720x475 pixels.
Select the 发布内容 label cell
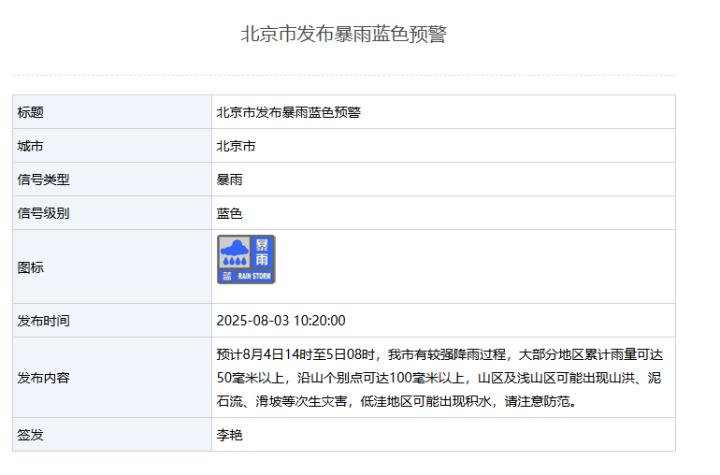(x=112, y=378)
